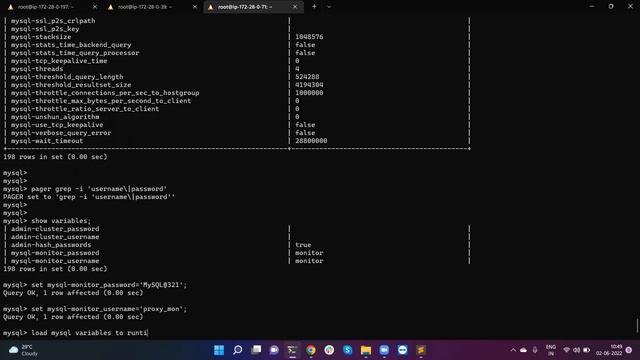Click mysql-stats_time_query_processor variable name

75,53
